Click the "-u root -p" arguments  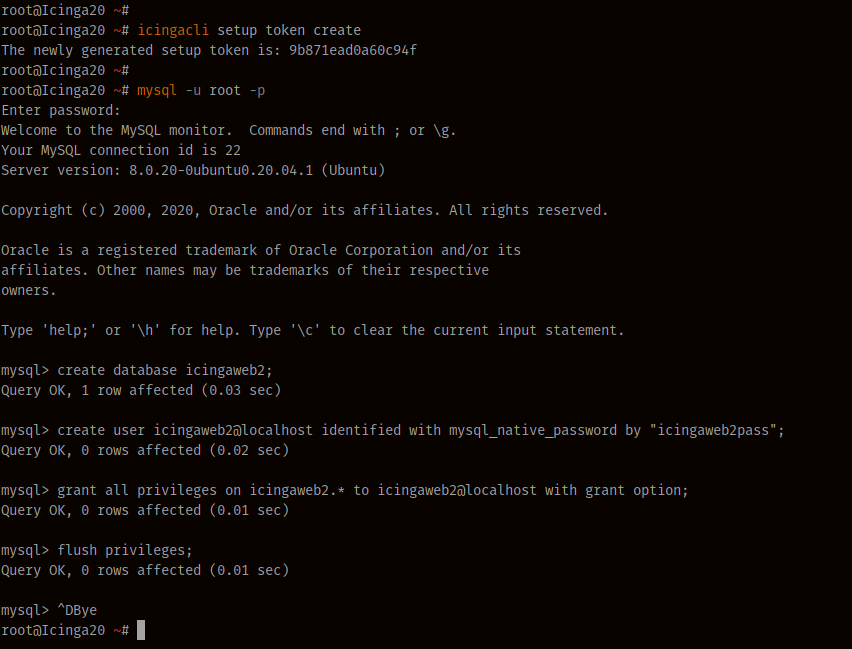(225, 90)
